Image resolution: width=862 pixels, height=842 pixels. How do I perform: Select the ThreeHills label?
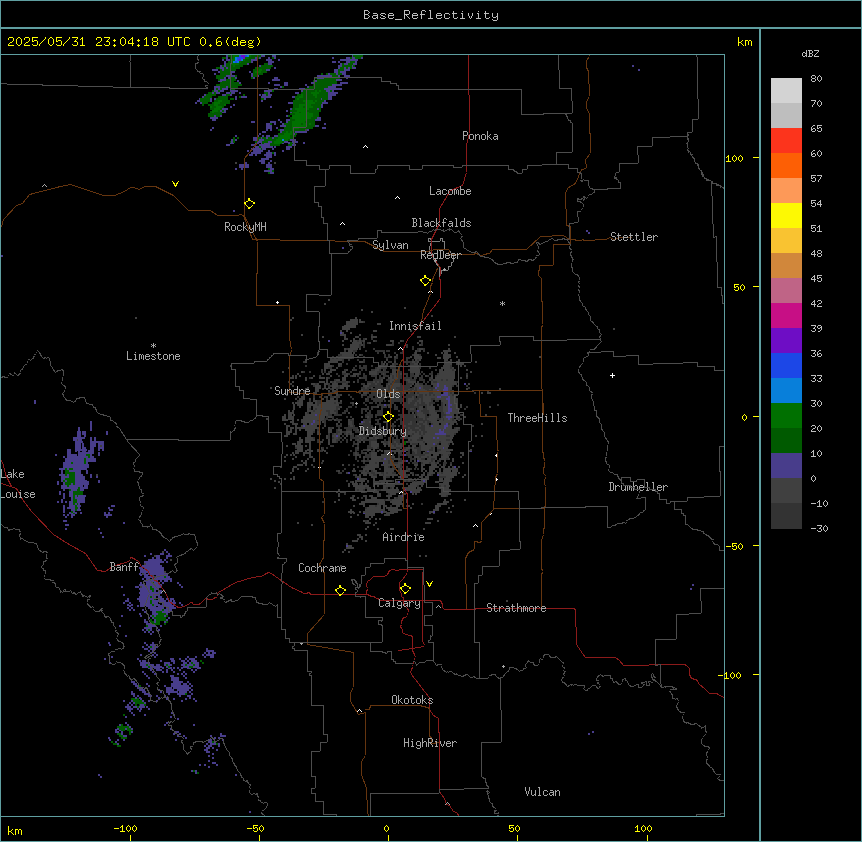pyautogui.click(x=537, y=418)
